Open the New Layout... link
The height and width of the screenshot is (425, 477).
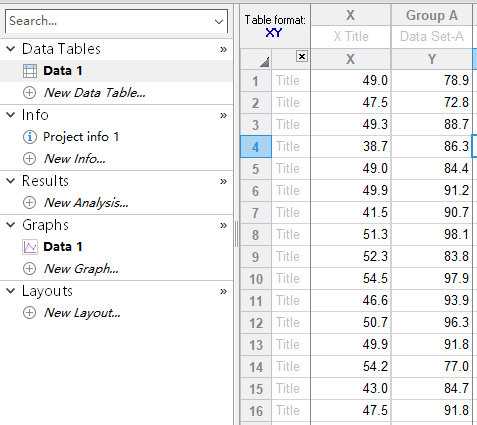(82, 313)
